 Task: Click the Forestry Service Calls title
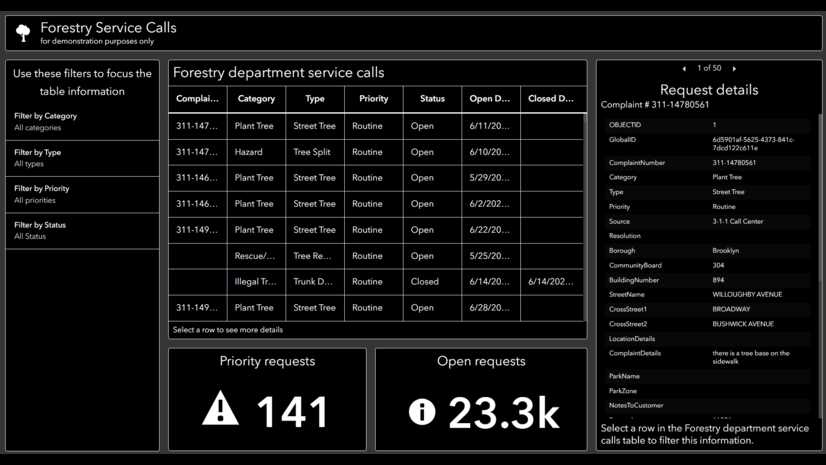109,27
